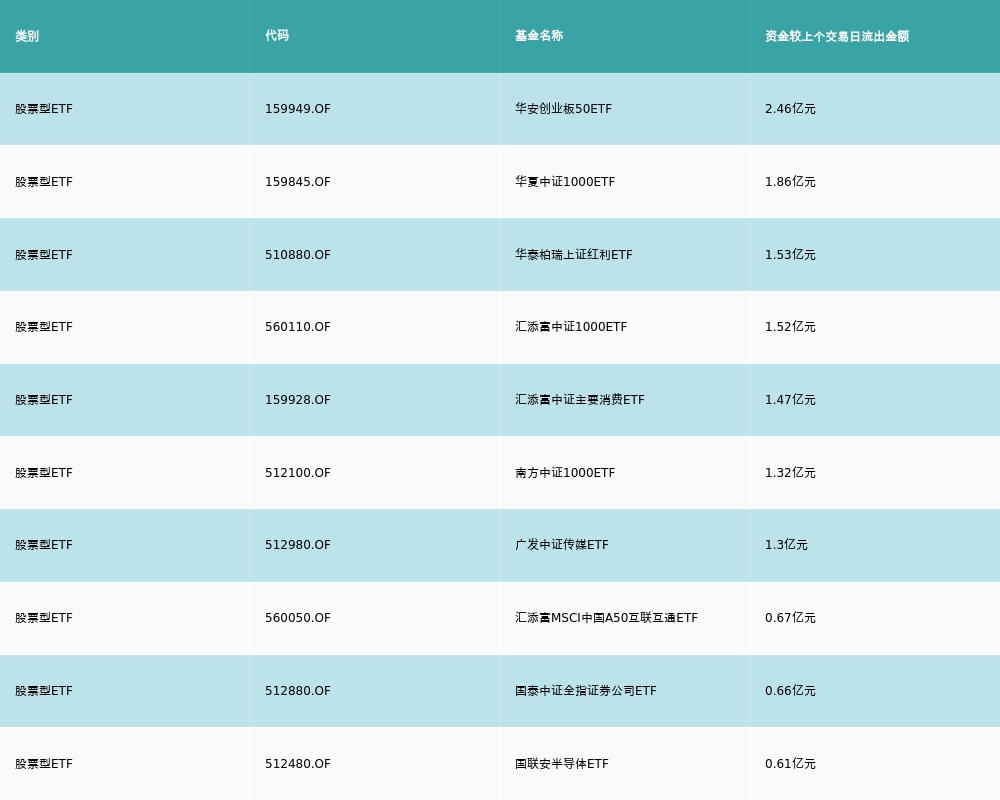Select code 512880.OF
This screenshot has width=1000, height=800.
298,691
